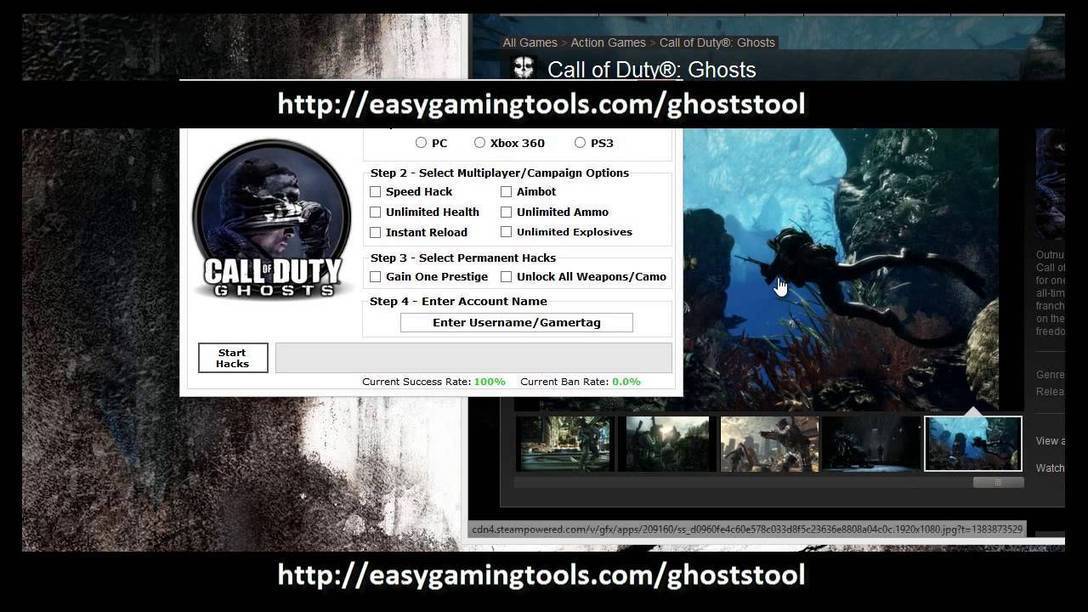Select the third screenshot thumbnail with the sandy street scene
This screenshot has width=1088, height=612.
770,444
